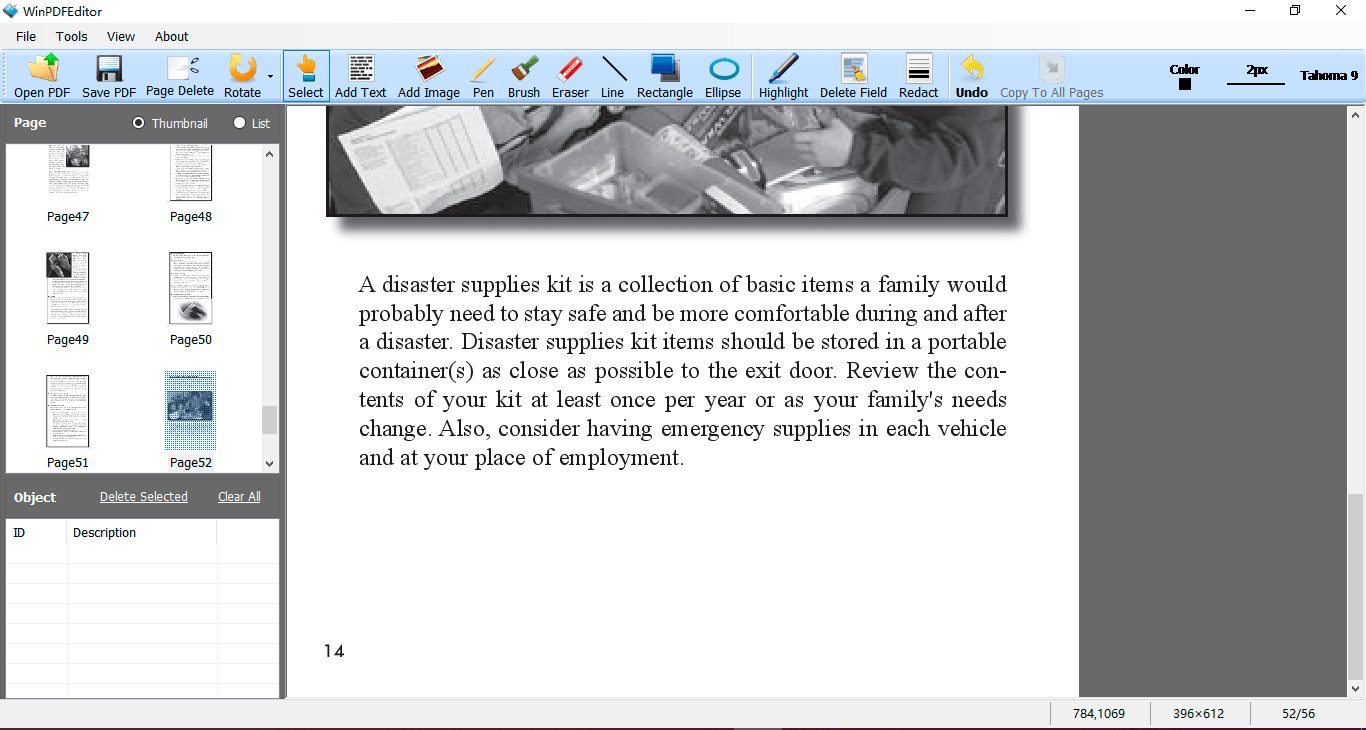Open the Tools menu
This screenshot has width=1366, height=730.
point(71,36)
